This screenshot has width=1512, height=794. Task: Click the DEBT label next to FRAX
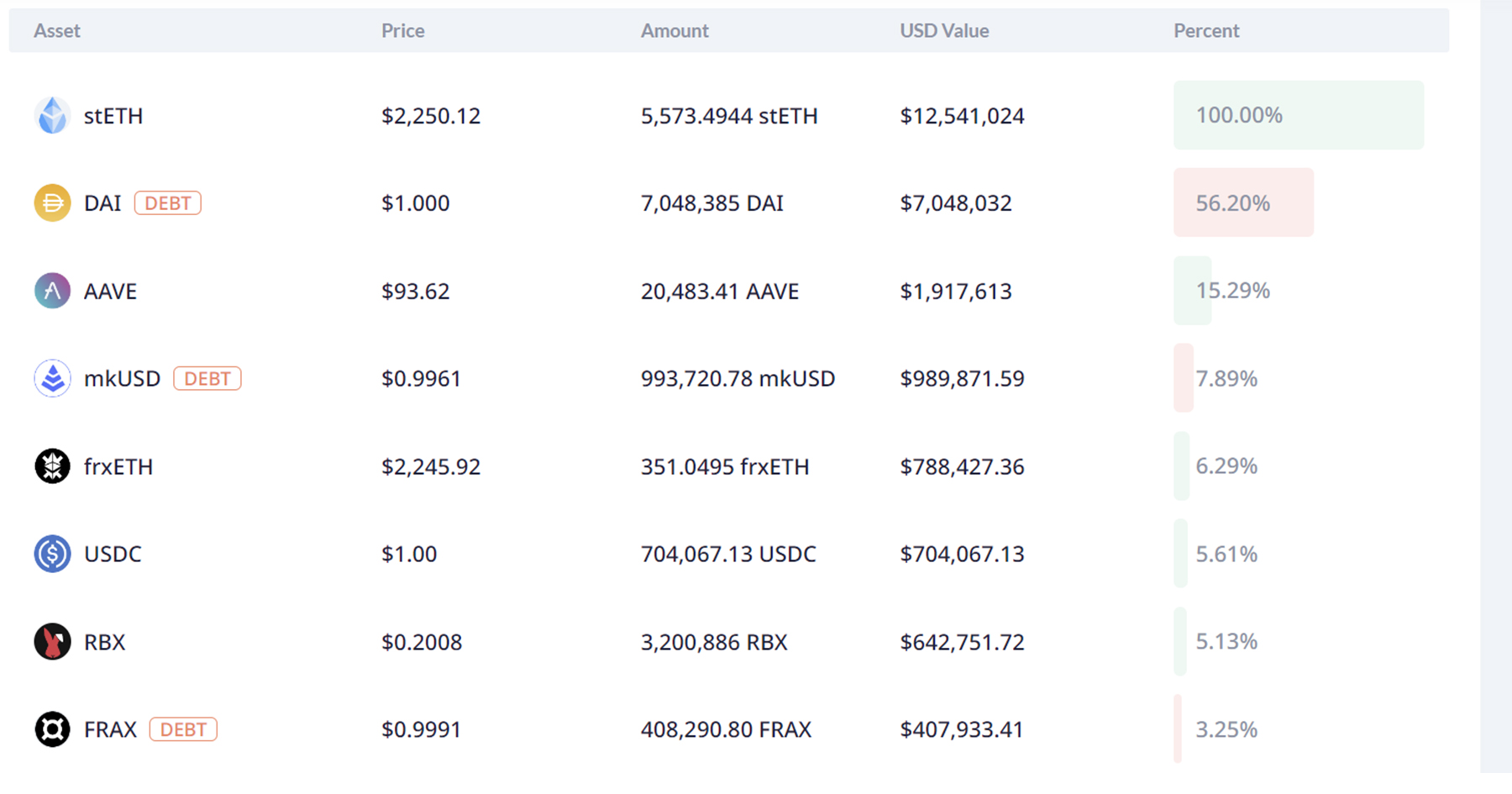coord(183,729)
